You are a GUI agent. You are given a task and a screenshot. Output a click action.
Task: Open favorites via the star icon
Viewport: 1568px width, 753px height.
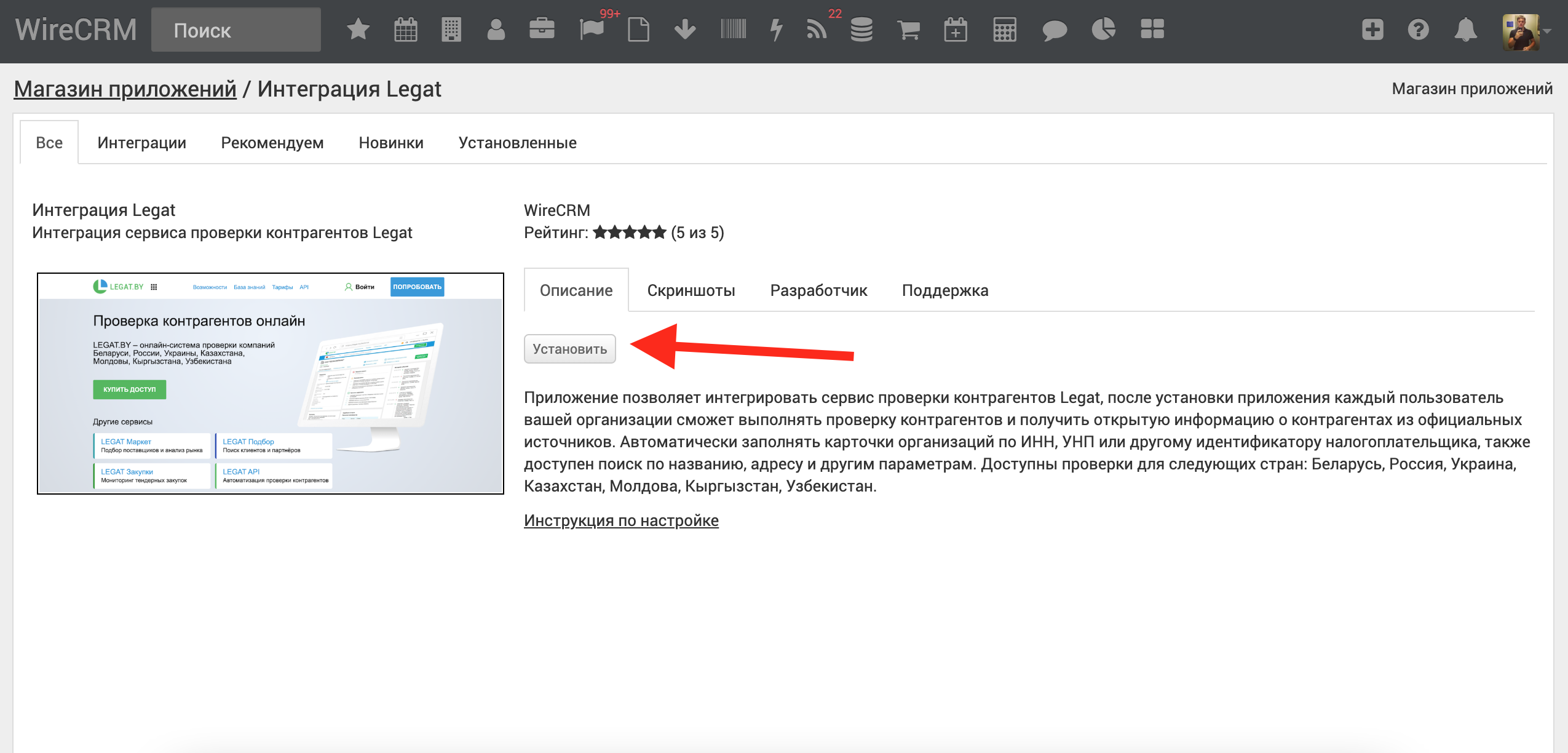pos(358,29)
